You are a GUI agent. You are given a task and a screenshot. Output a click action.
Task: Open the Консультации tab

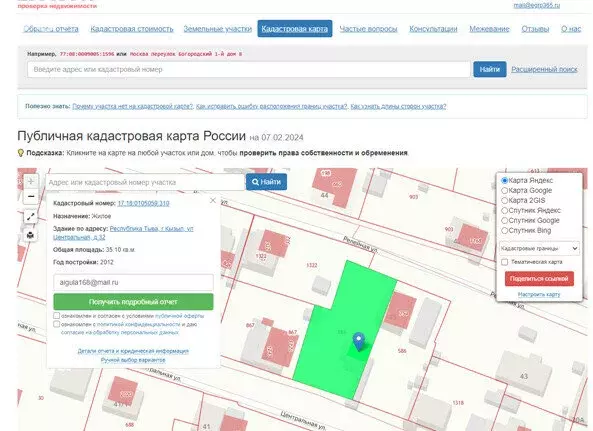point(433,29)
